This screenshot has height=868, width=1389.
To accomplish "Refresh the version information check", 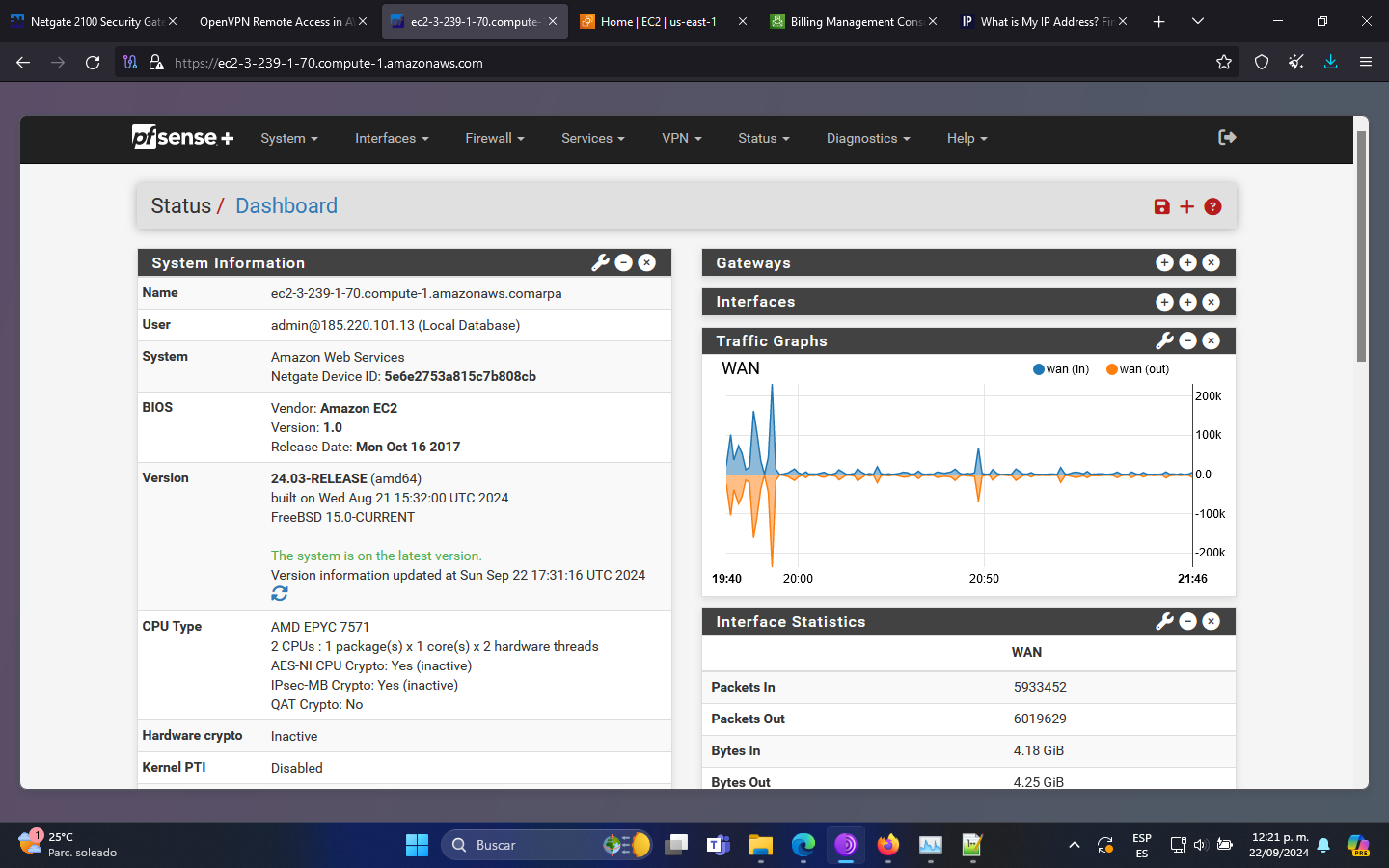I will 280,594.
